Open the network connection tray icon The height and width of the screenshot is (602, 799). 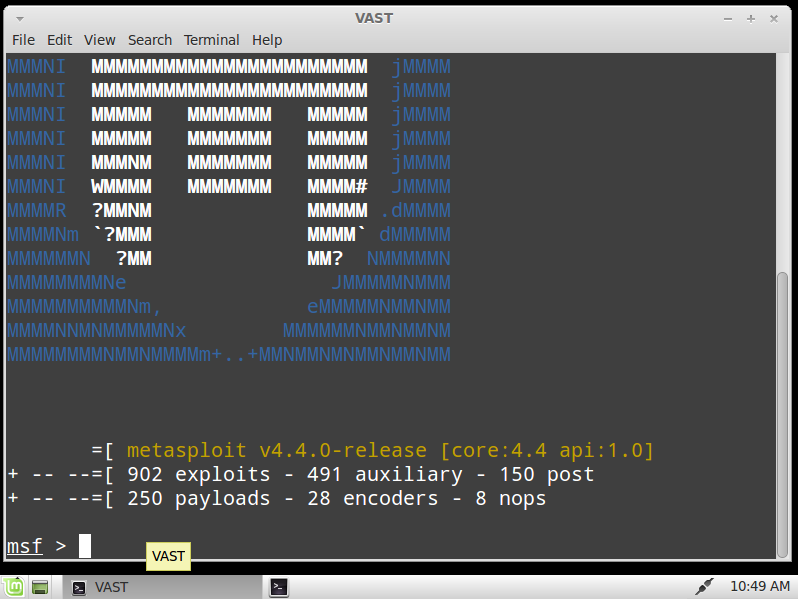point(704,587)
